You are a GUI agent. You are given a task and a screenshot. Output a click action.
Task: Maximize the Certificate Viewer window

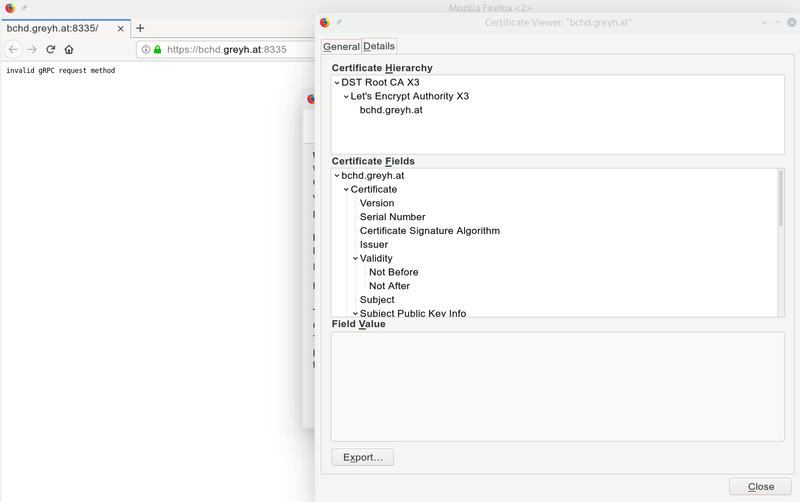(778, 22)
